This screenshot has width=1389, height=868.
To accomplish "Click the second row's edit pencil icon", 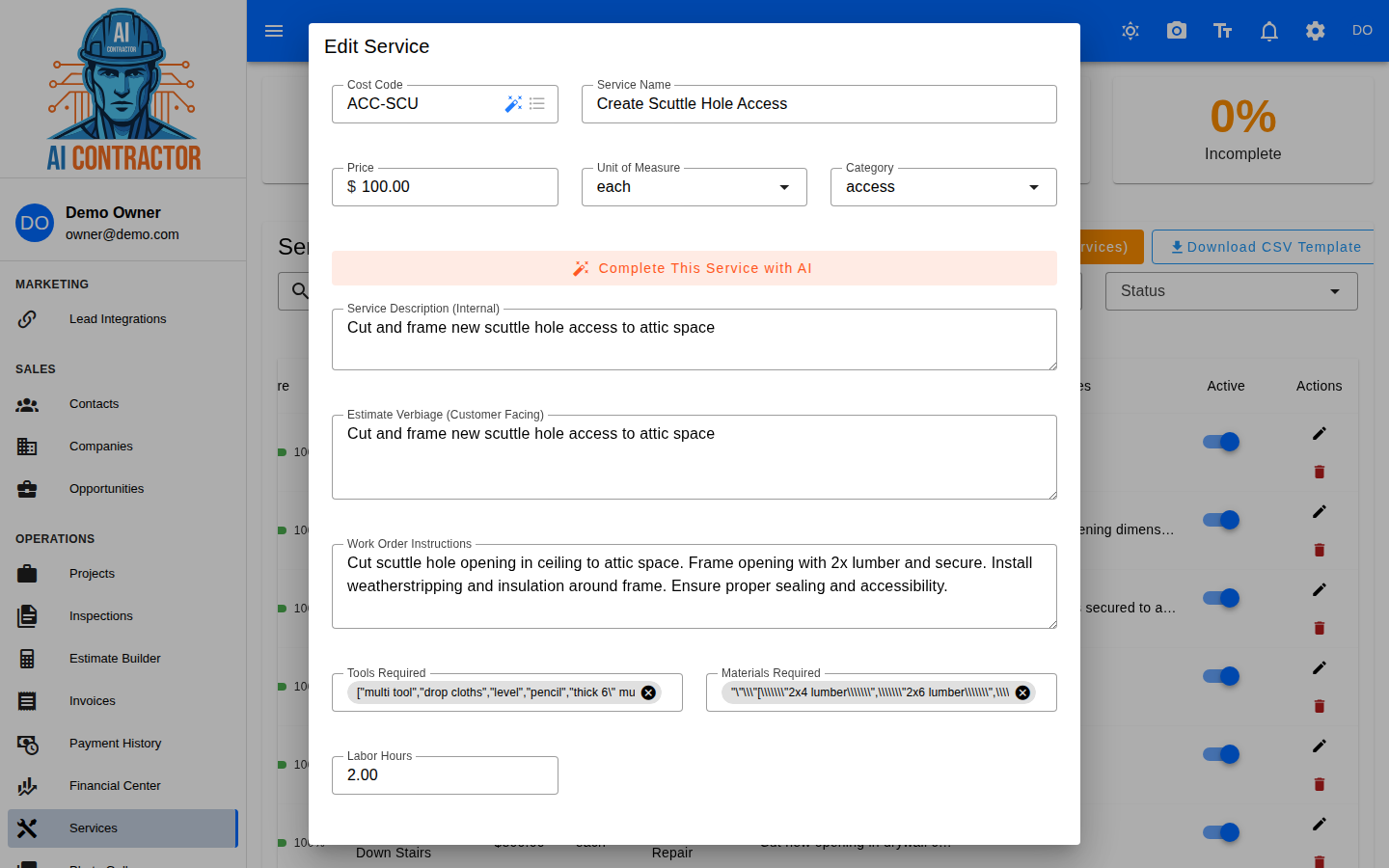I will [1320, 511].
